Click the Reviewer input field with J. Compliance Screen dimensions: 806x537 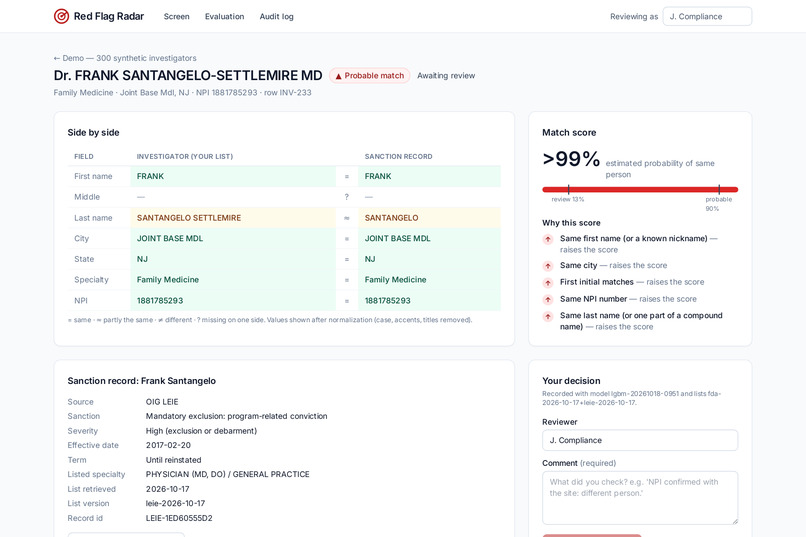[x=640, y=440]
